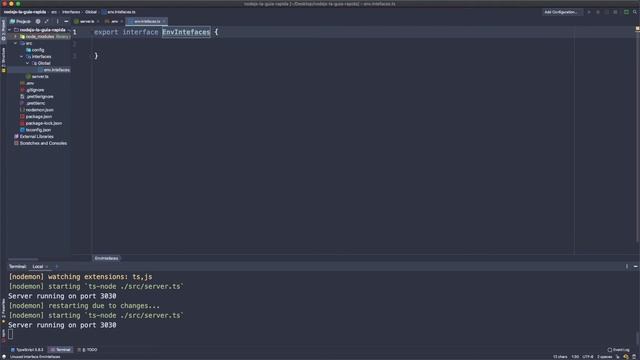Collapse the interfaces folder
The width and height of the screenshot is (640, 360).
click(22, 57)
